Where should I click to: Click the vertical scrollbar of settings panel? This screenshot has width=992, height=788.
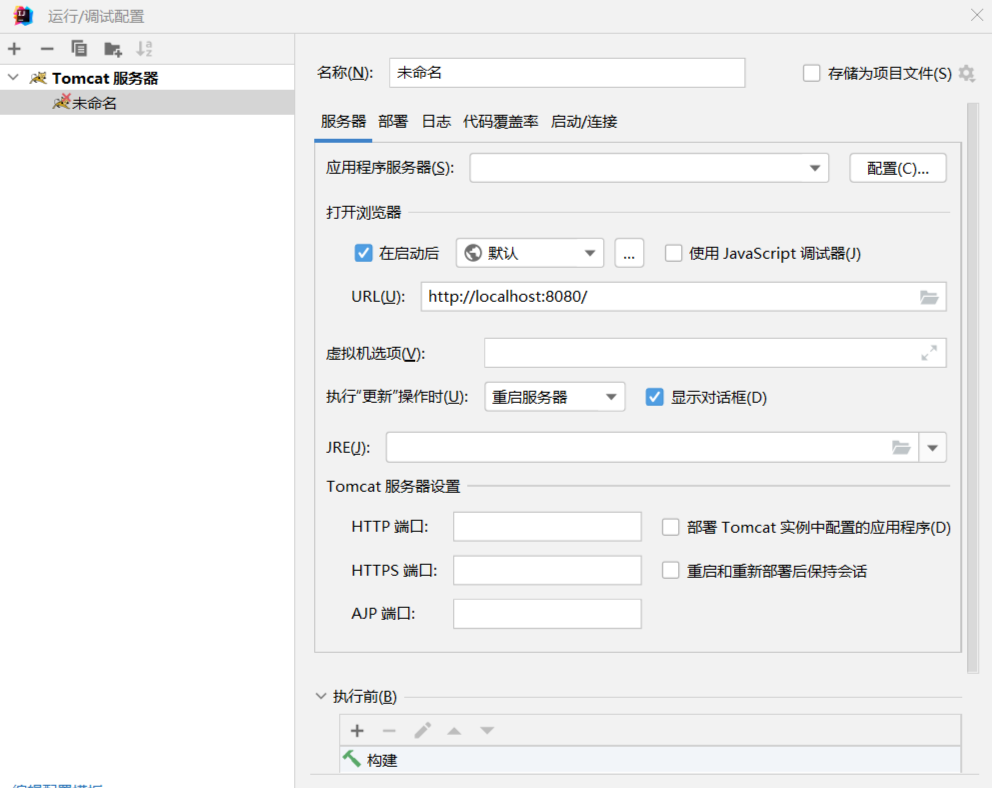click(x=973, y=388)
